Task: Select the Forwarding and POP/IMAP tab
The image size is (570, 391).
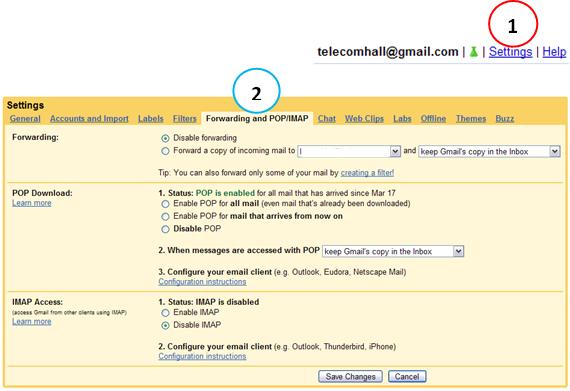Action: click(257, 118)
